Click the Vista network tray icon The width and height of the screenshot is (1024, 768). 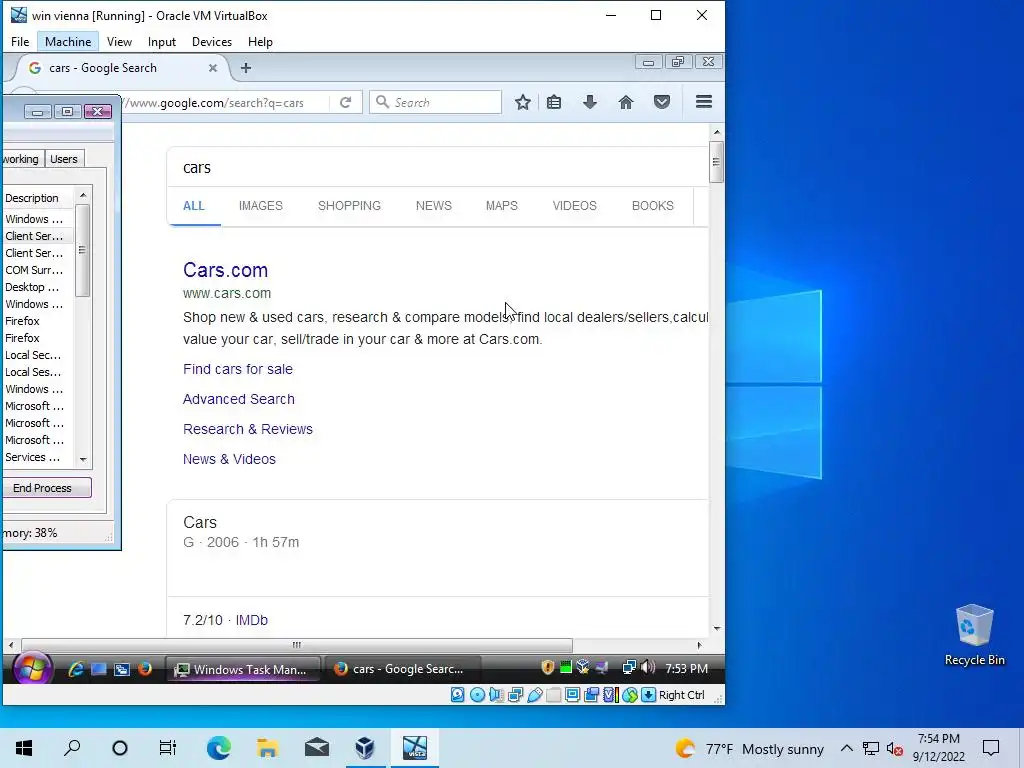click(x=628, y=667)
